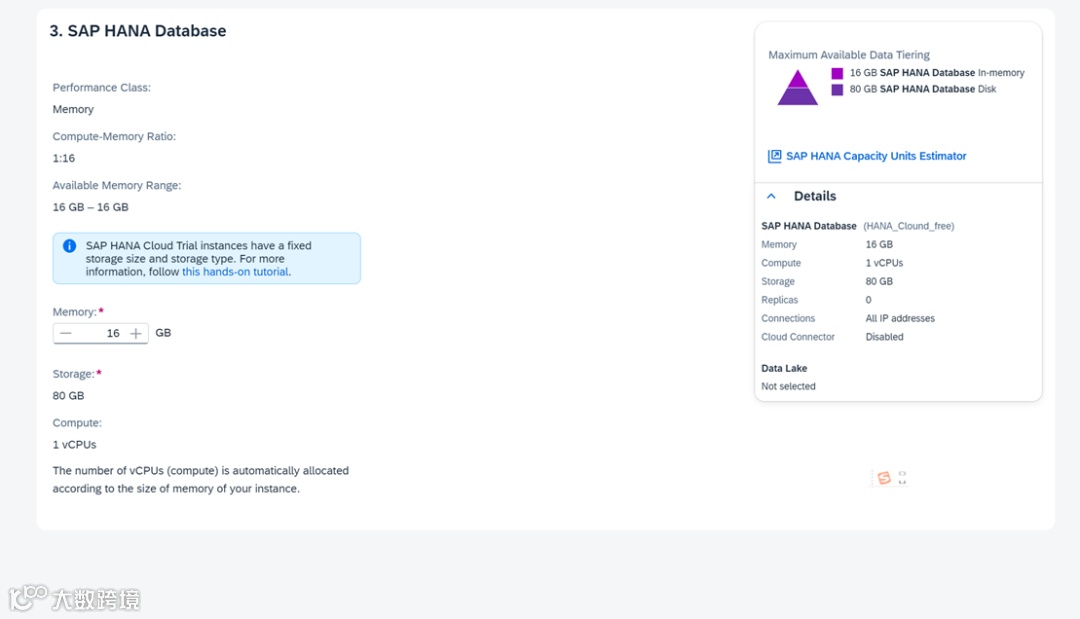Click the 'Compute-Memory Ratio:' label

pos(114,136)
